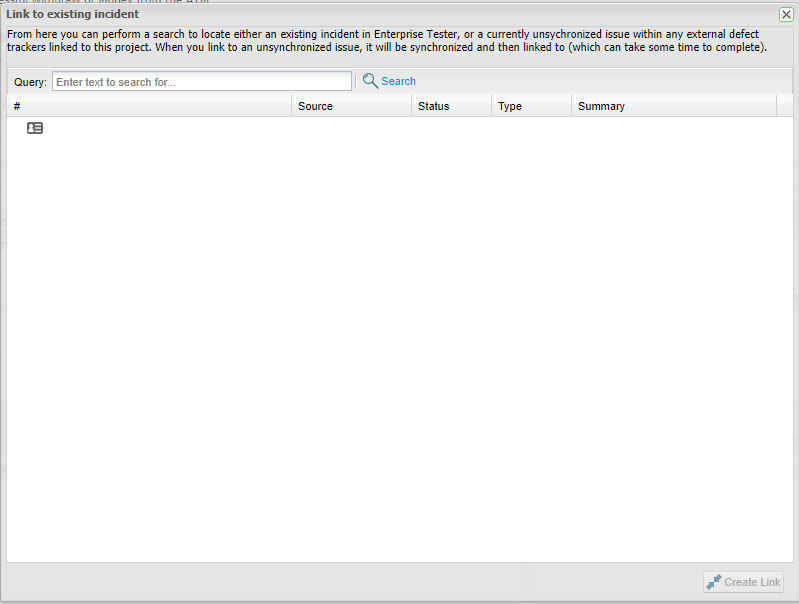
Task: Select the incident card icon in first row
Action: point(35,128)
